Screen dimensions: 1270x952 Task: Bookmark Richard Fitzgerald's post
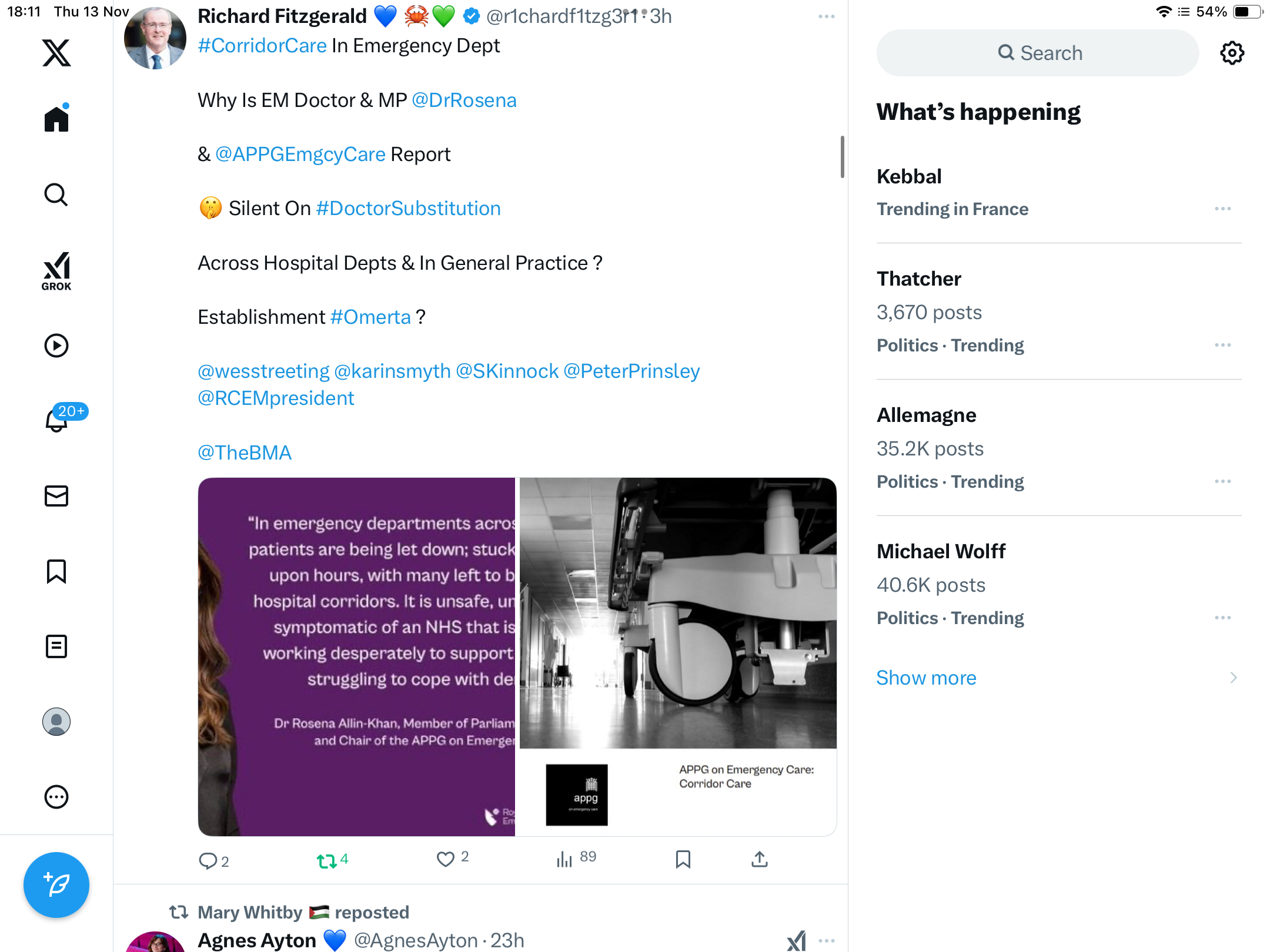[x=683, y=859]
